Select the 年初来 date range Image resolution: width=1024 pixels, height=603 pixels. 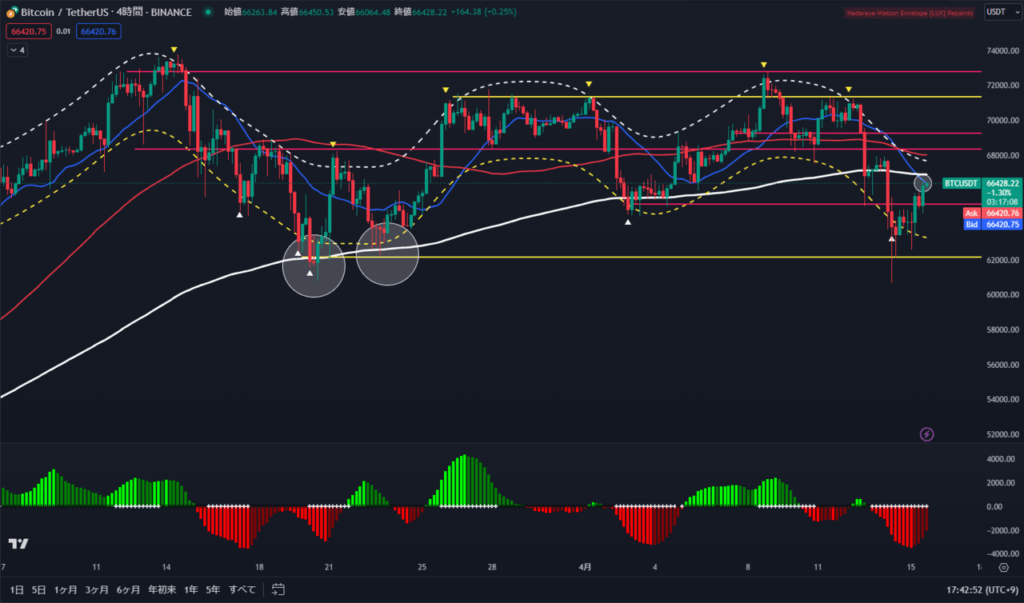(162, 589)
